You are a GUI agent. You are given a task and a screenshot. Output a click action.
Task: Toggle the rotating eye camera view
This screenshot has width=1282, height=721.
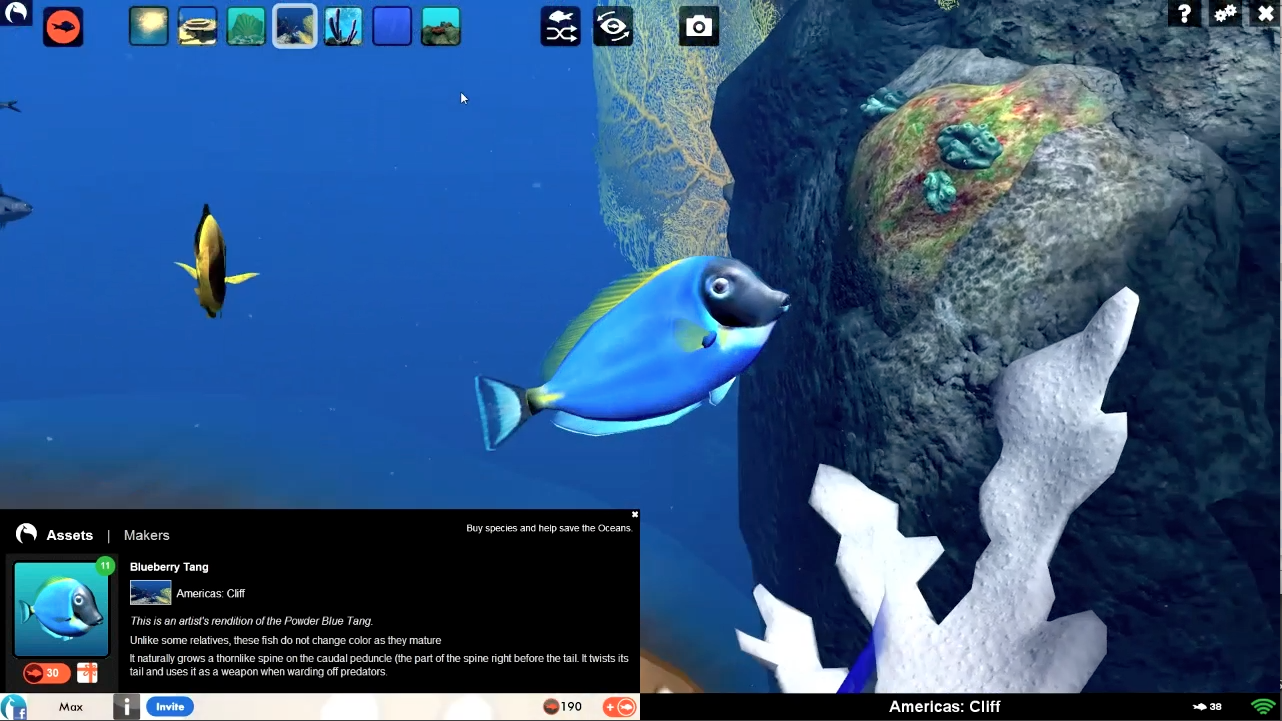point(612,27)
